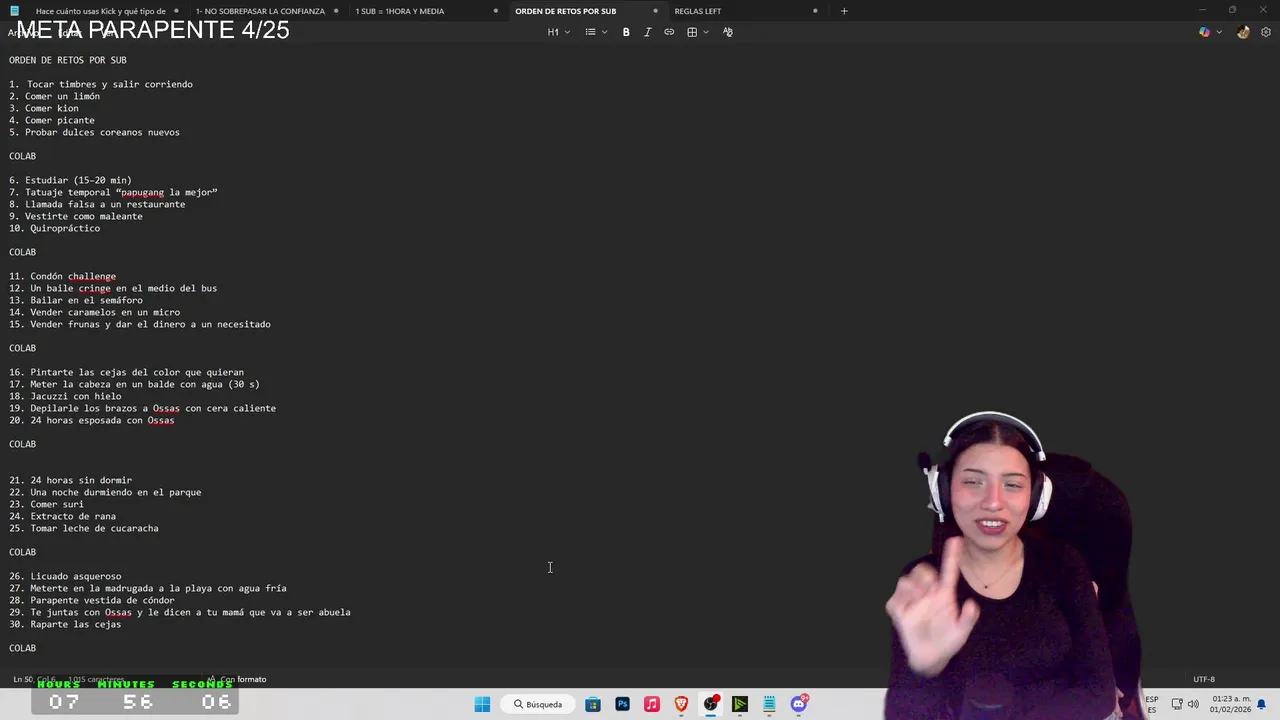Add a new Notepad tab with plus

click(844, 11)
